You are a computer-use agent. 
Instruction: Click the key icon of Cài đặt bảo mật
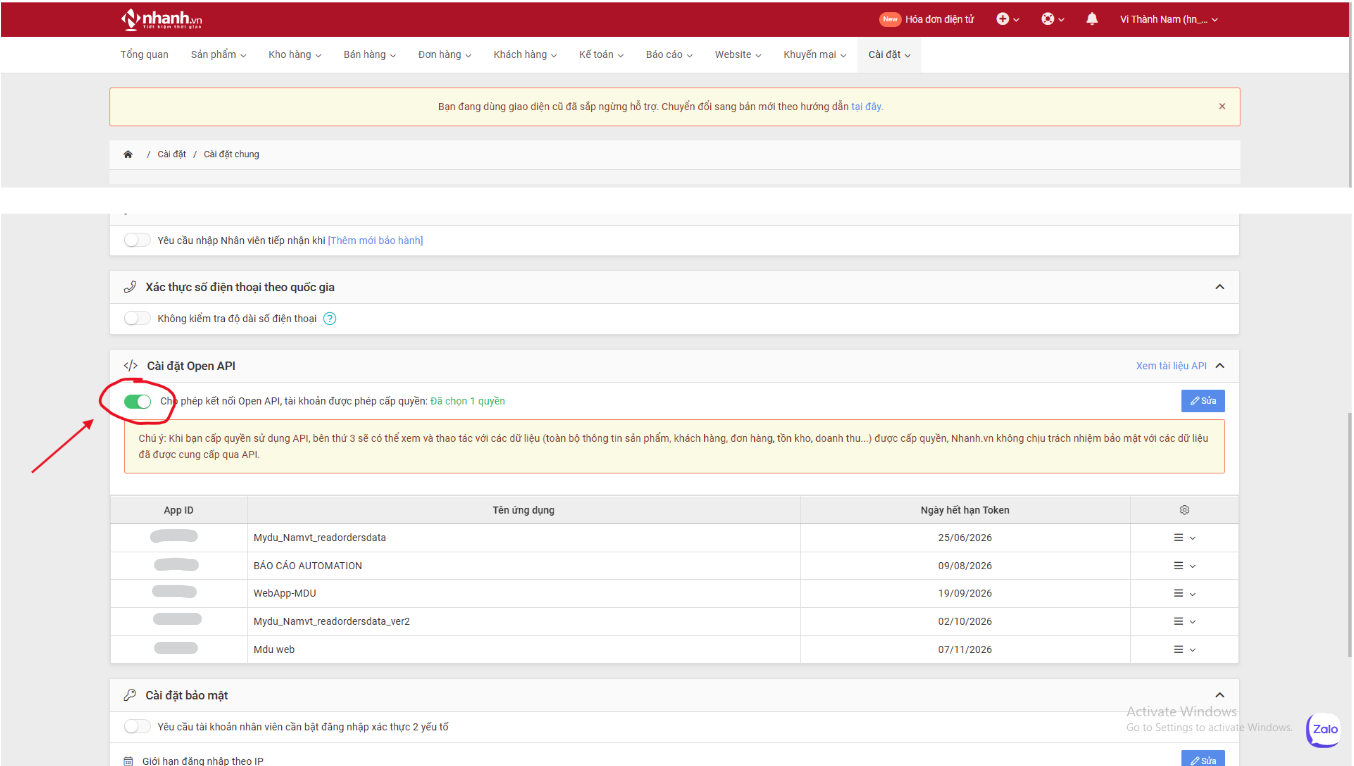tap(130, 695)
